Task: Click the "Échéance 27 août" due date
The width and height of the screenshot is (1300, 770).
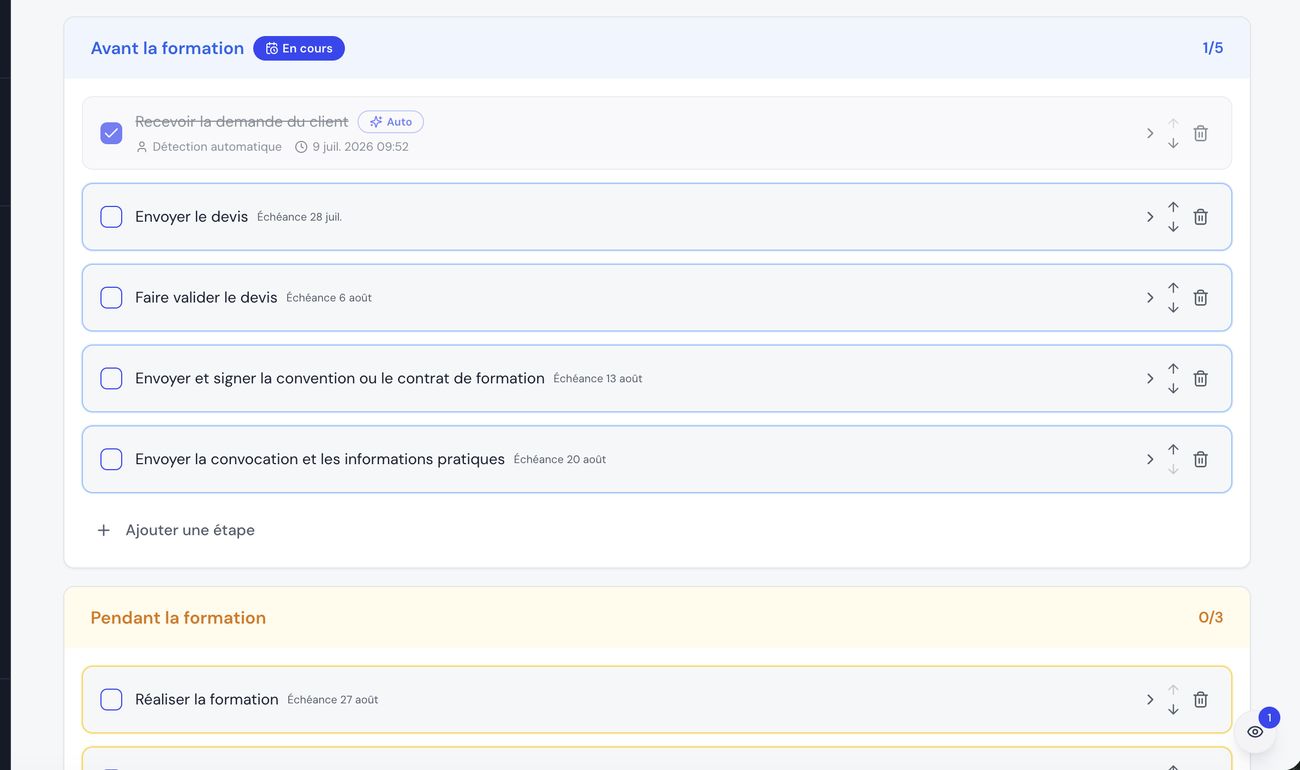Action: pos(333,700)
